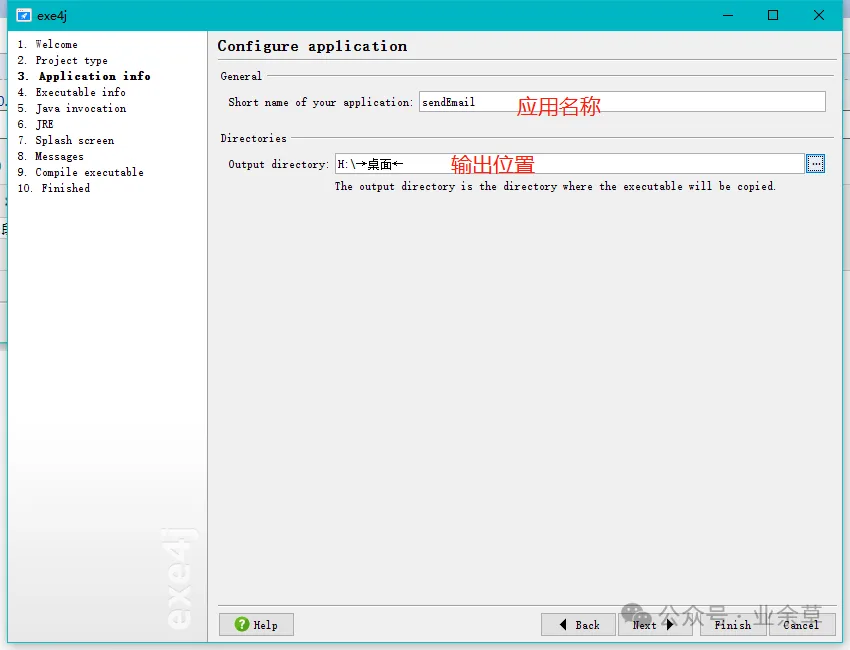Screen dimensions: 850x650
Task: Browse for output directory via ellipsis button
Action: [815, 164]
